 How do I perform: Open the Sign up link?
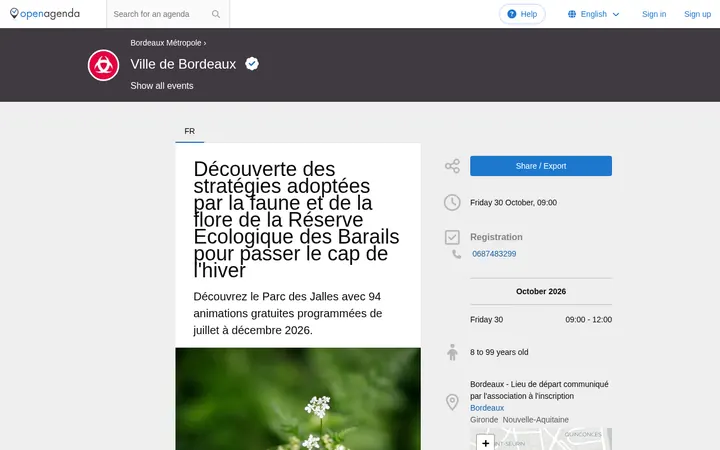pyautogui.click(x=697, y=14)
